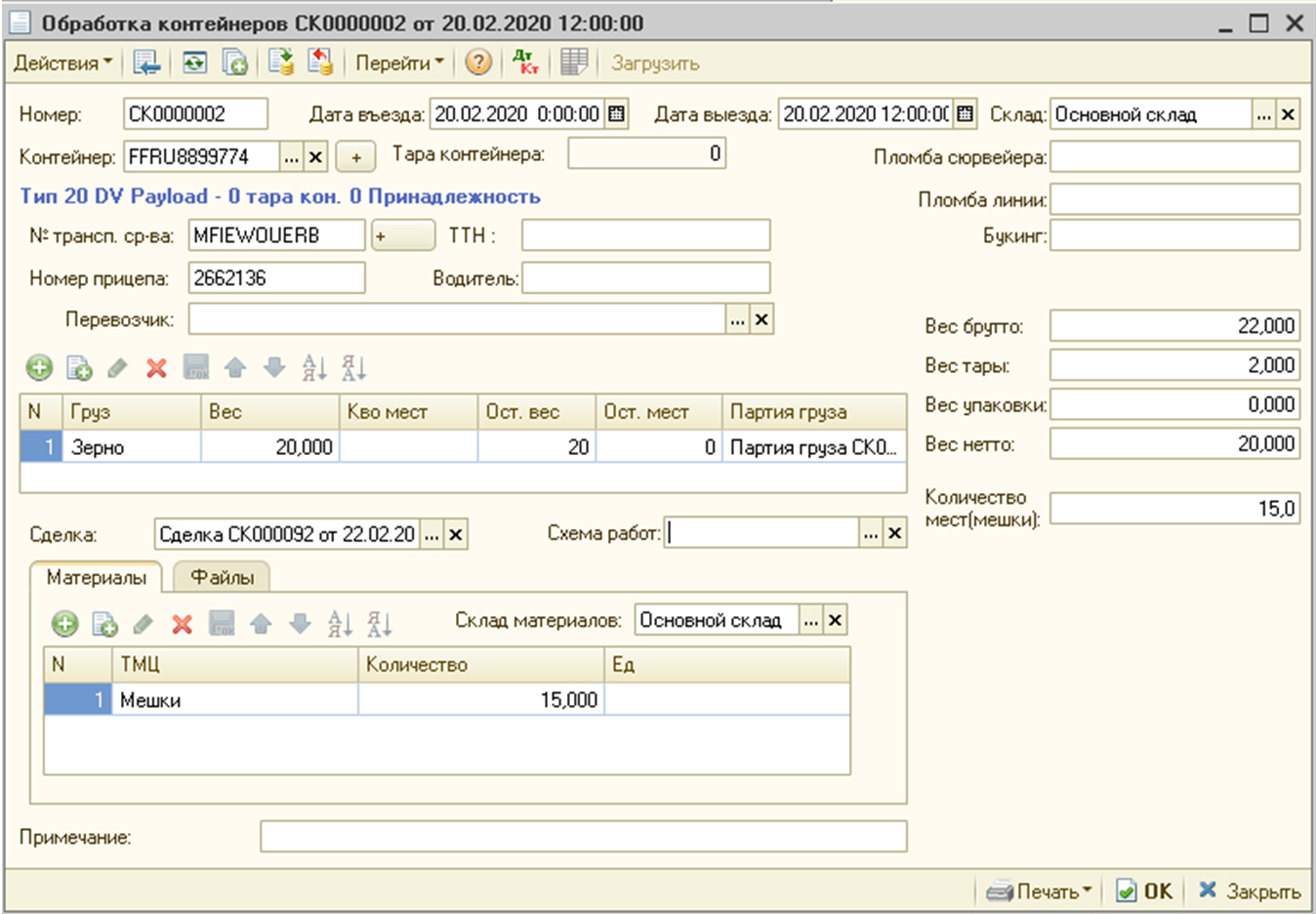
Task: Switch to the Файлы tab
Action: pos(222,578)
